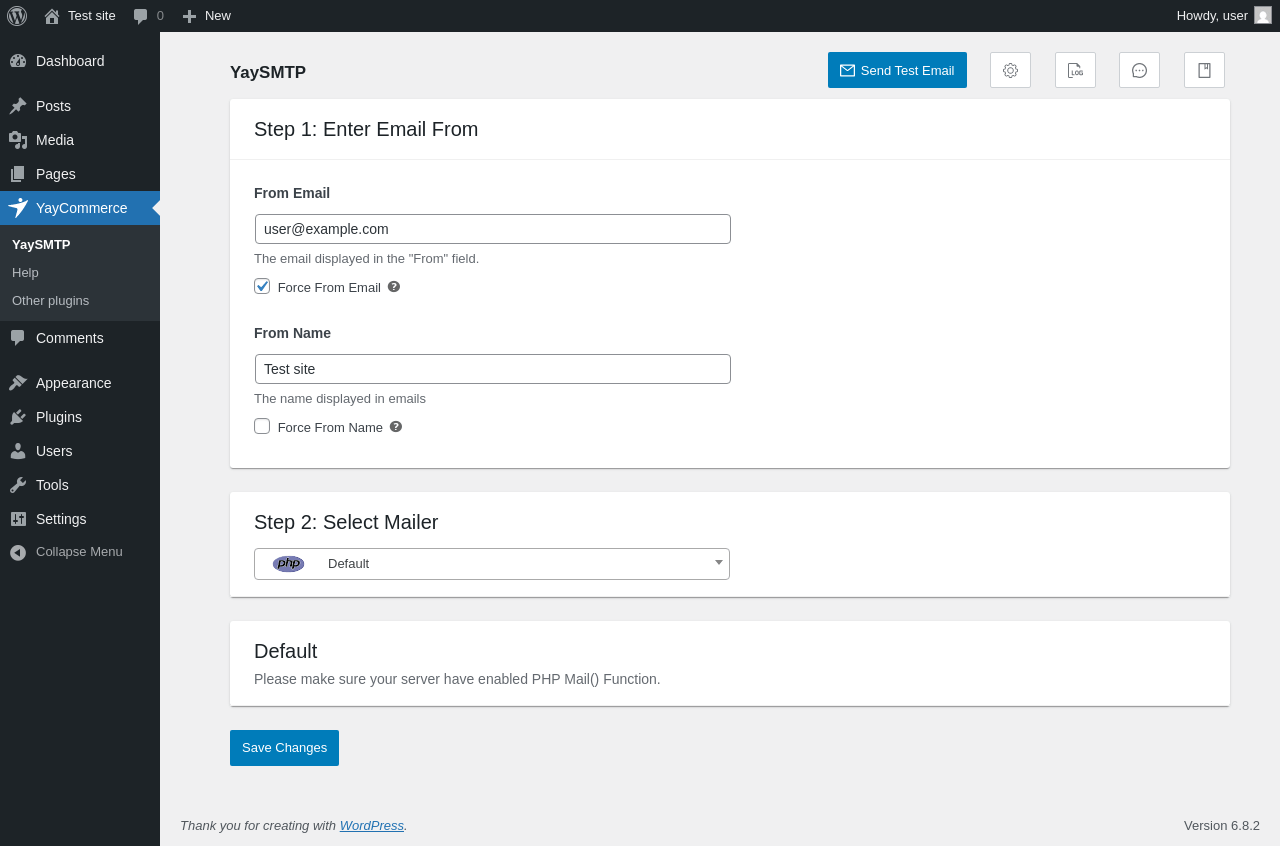
Task: Click the Media library icon
Action: tap(18, 140)
